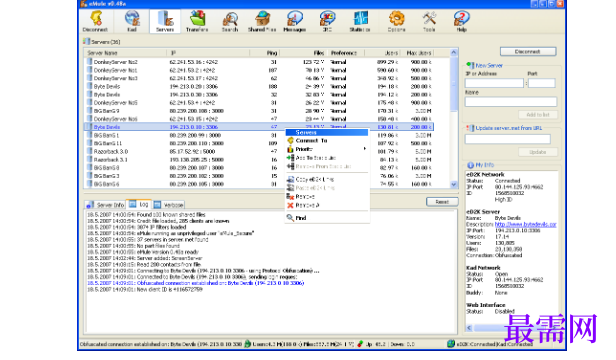
Task: Click the users icon in the status bar
Action: (x=248, y=344)
